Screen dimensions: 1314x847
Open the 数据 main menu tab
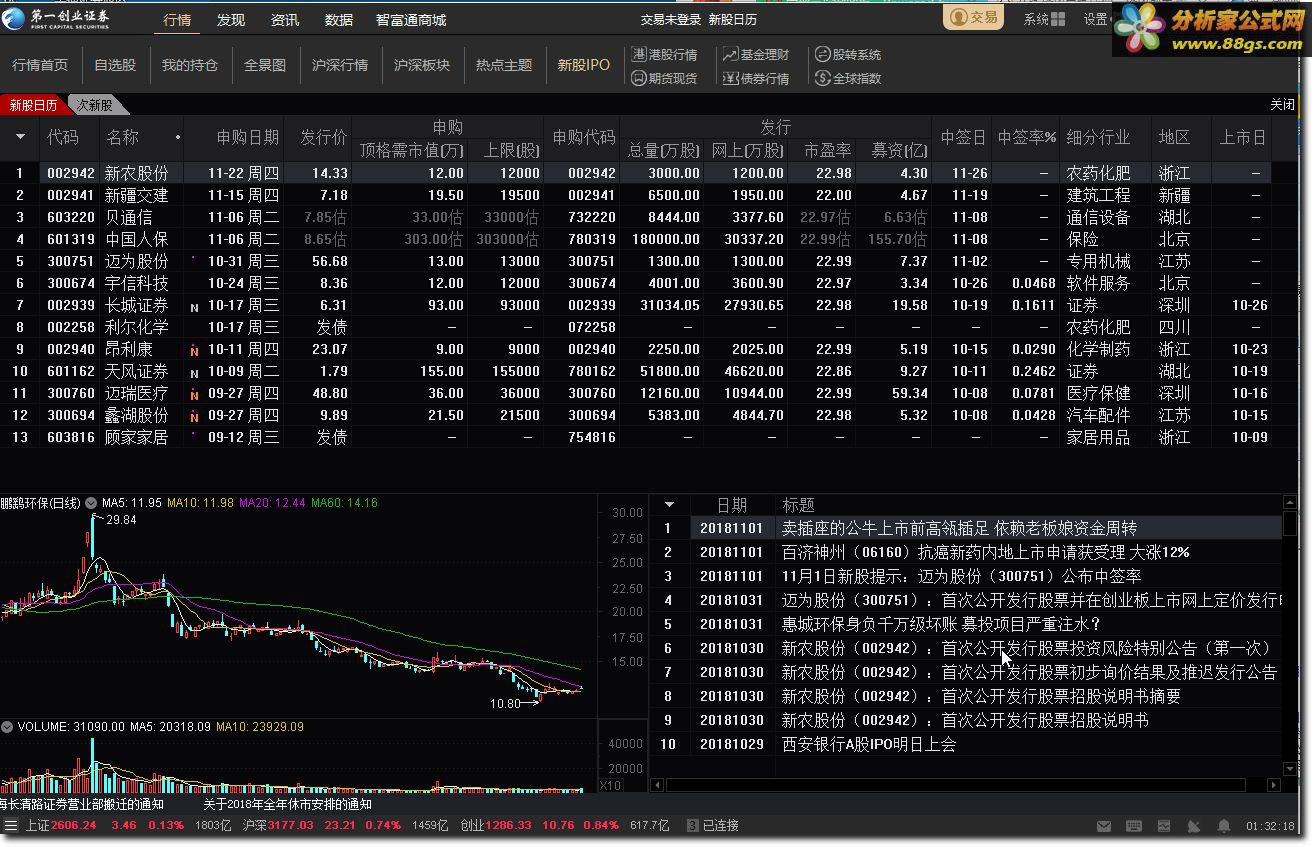pos(339,20)
